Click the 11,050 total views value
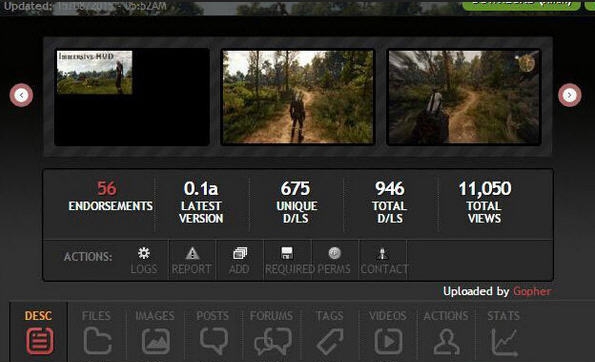 pyautogui.click(x=485, y=188)
